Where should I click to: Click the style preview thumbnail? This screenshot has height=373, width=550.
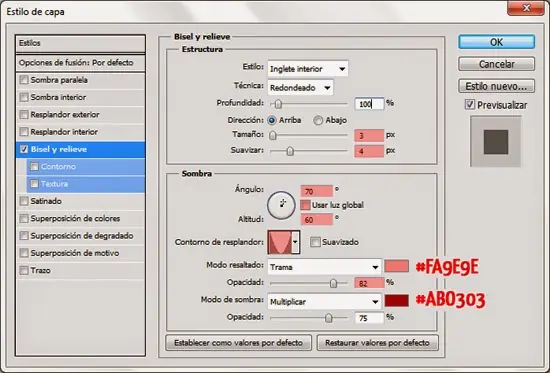496,142
